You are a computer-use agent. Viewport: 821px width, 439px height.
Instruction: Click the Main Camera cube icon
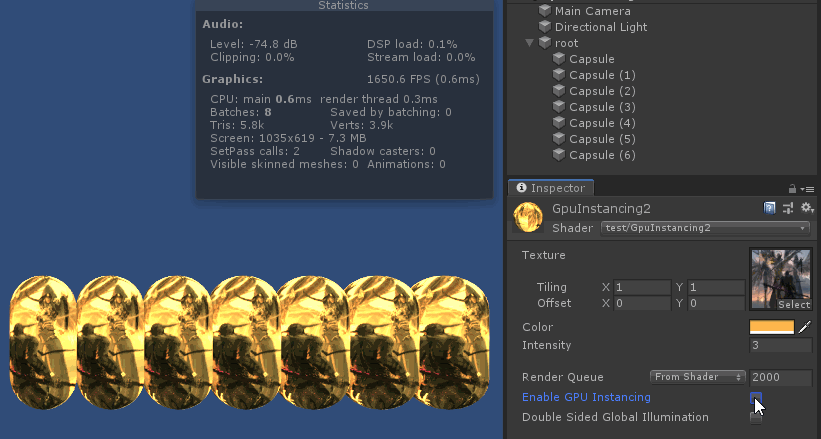(x=545, y=10)
